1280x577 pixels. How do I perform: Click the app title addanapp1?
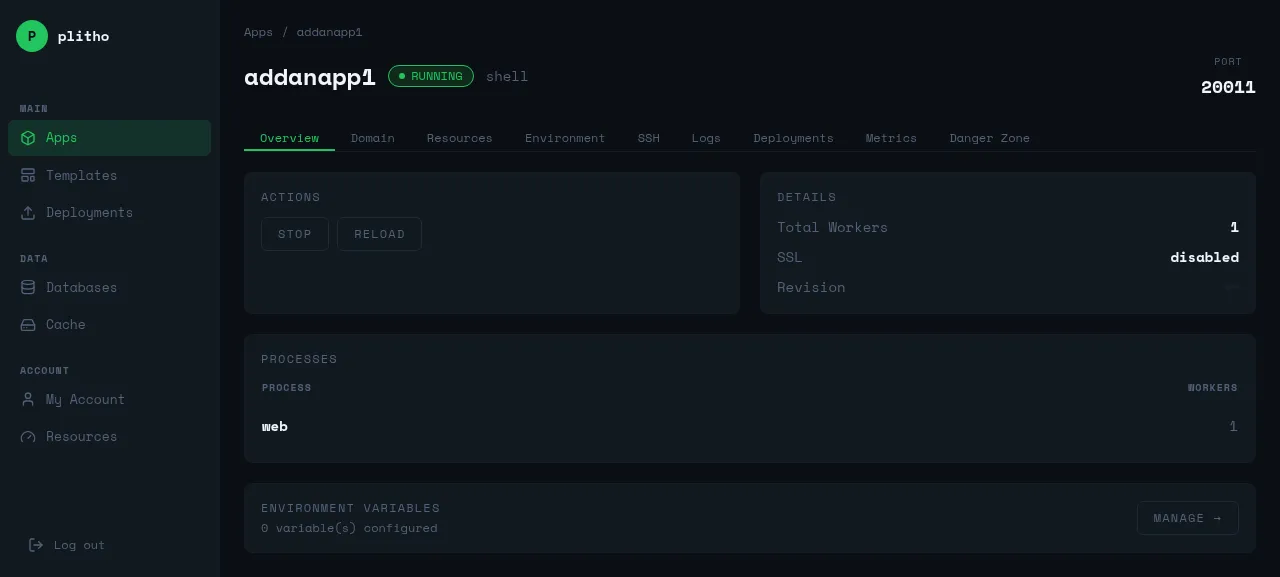(310, 77)
